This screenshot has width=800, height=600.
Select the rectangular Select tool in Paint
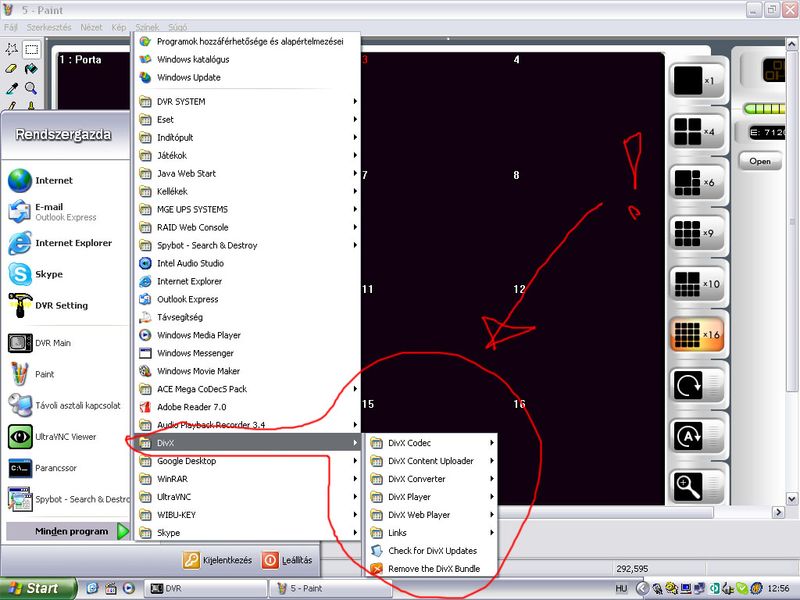pos(32,49)
